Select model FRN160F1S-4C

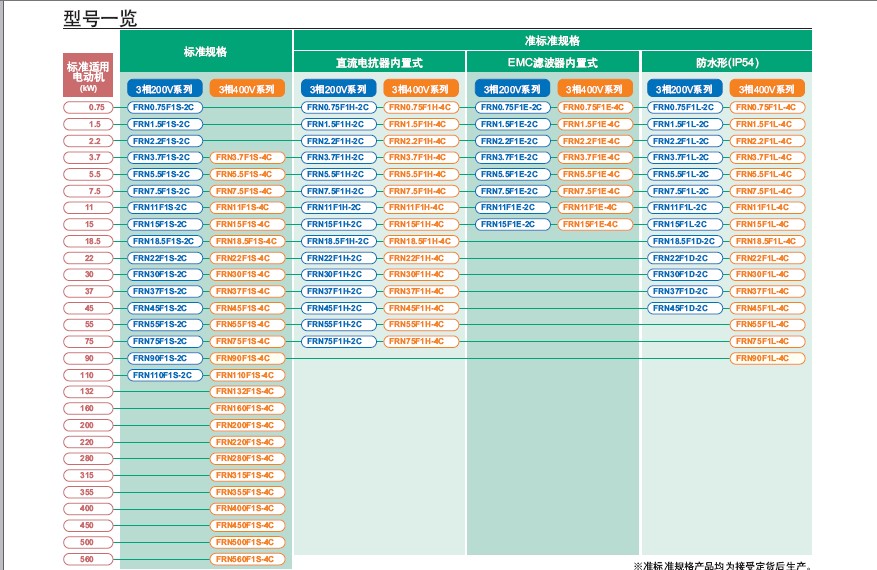[247, 408]
